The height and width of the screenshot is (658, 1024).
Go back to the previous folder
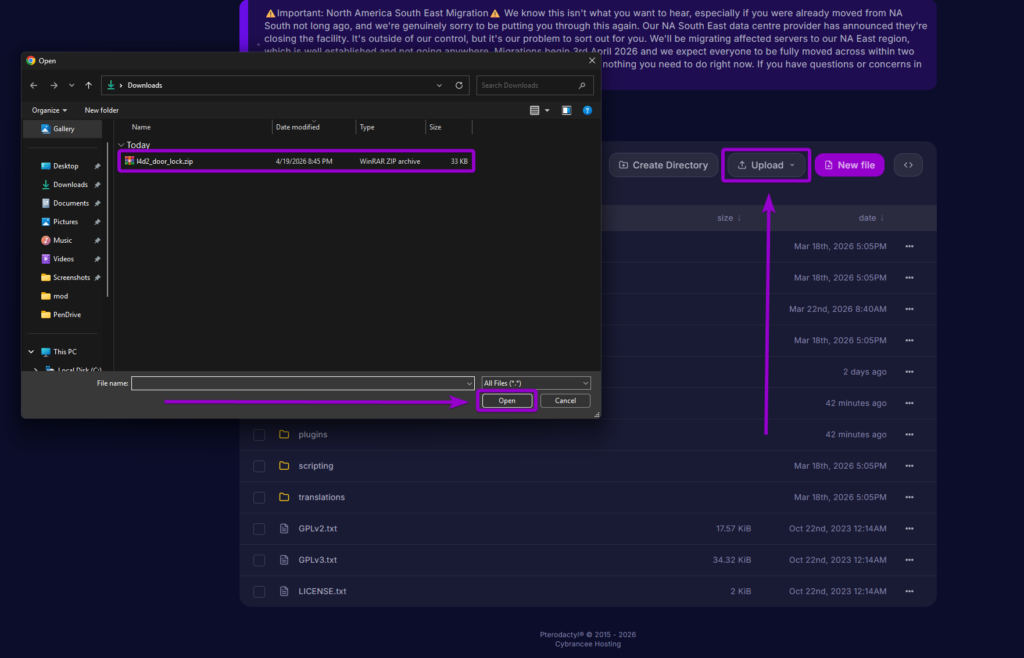pos(33,85)
